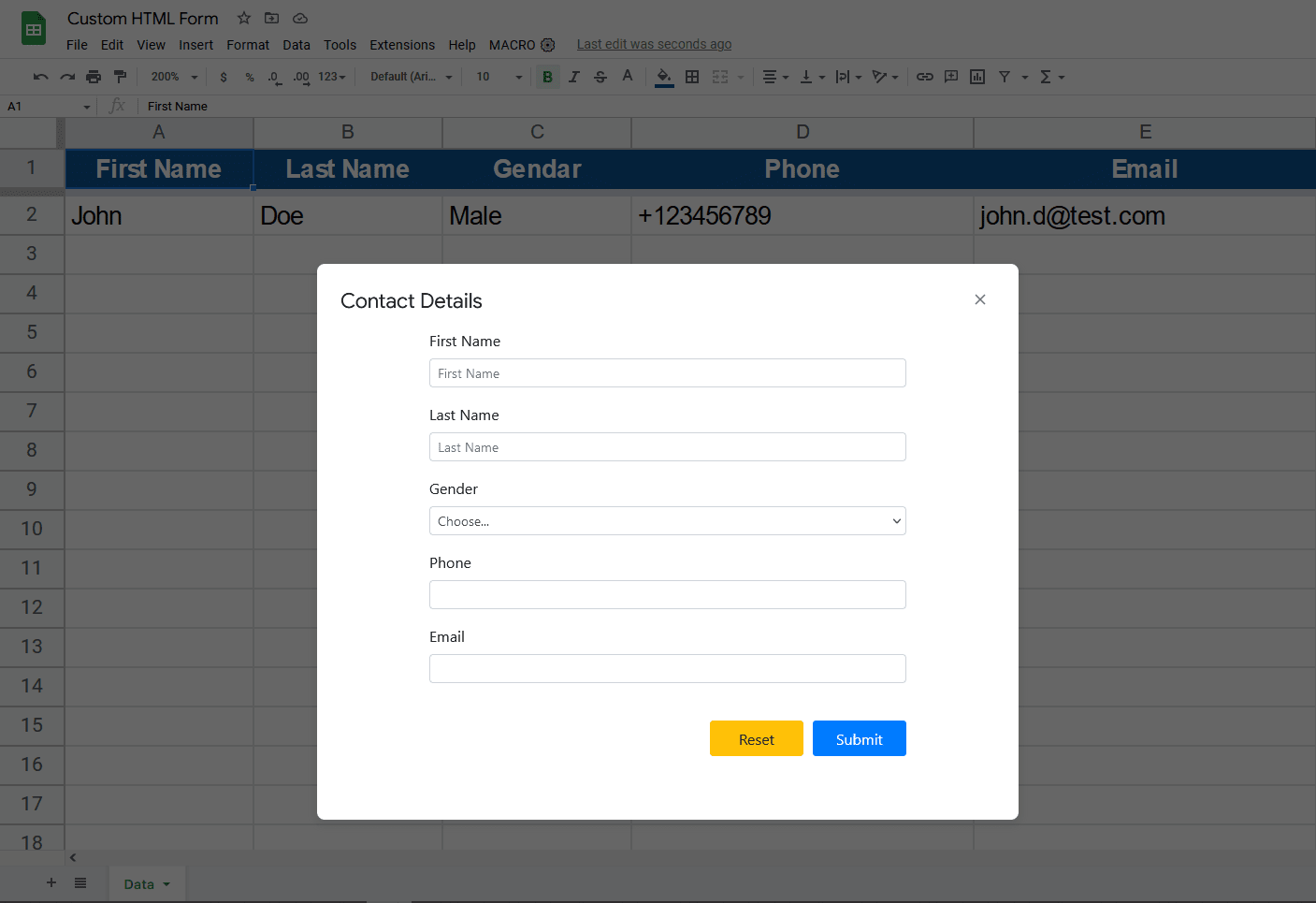Decrease decimal places icon
Image resolution: width=1316 pixels, height=903 pixels.
tap(274, 77)
